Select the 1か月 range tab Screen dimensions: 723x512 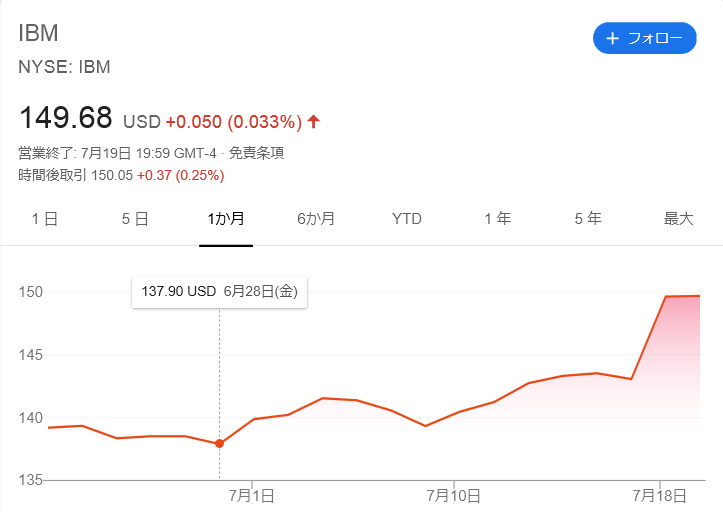tap(225, 219)
